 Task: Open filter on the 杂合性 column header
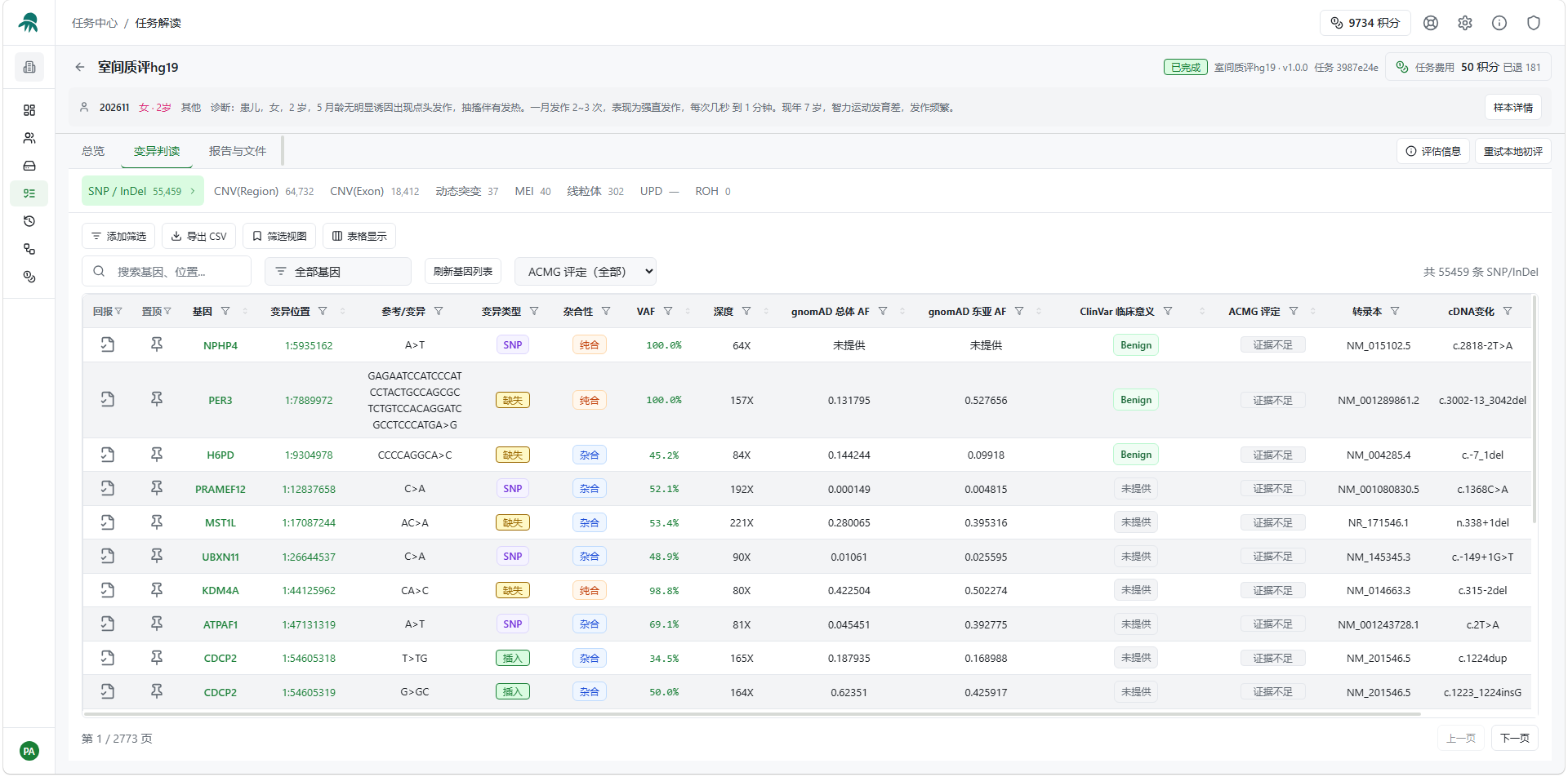(606, 311)
